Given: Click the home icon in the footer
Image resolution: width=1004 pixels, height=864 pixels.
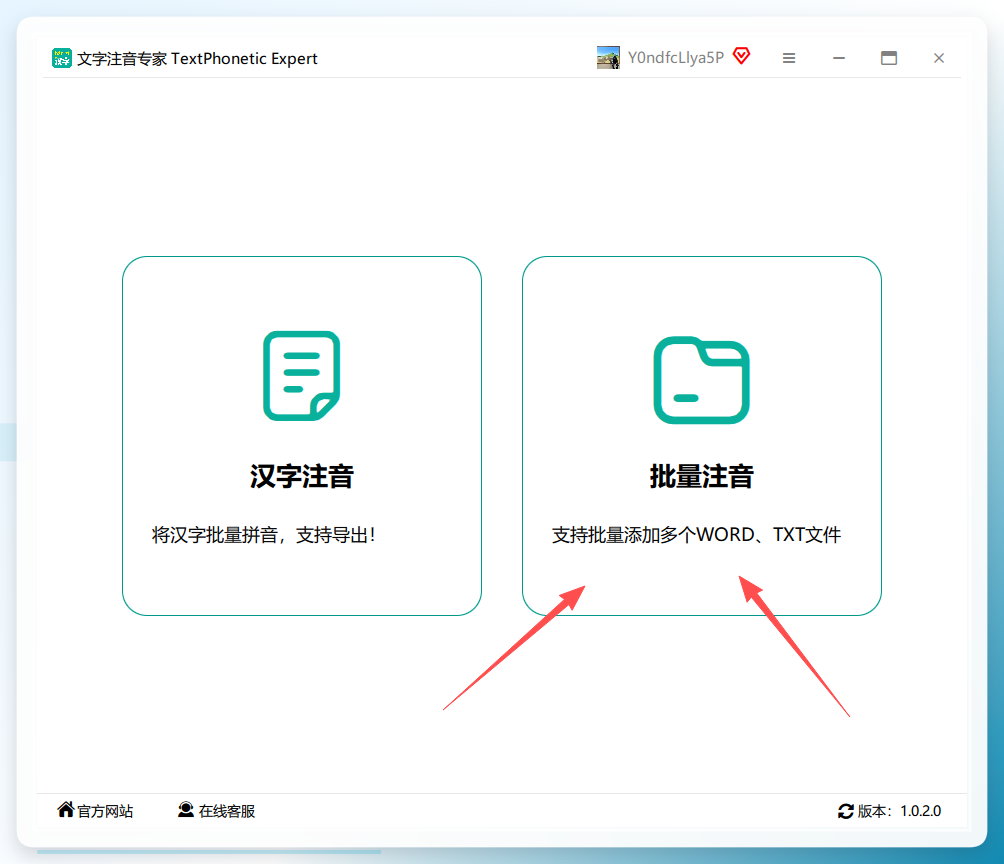Looking at the screenshot, I should [65, 810].
